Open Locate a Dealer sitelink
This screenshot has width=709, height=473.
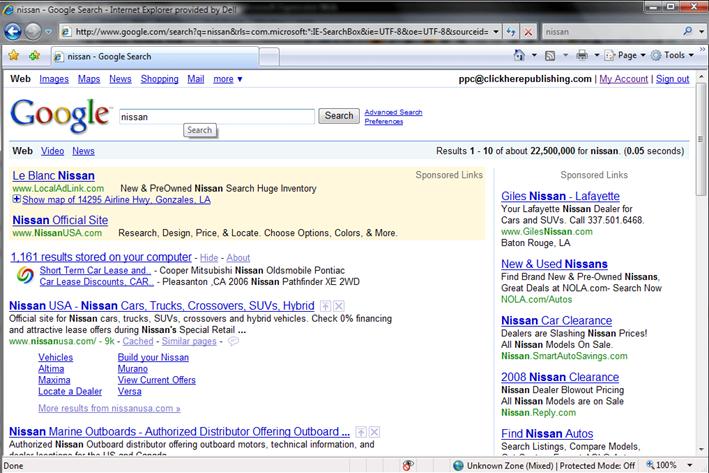coord(70,391)
